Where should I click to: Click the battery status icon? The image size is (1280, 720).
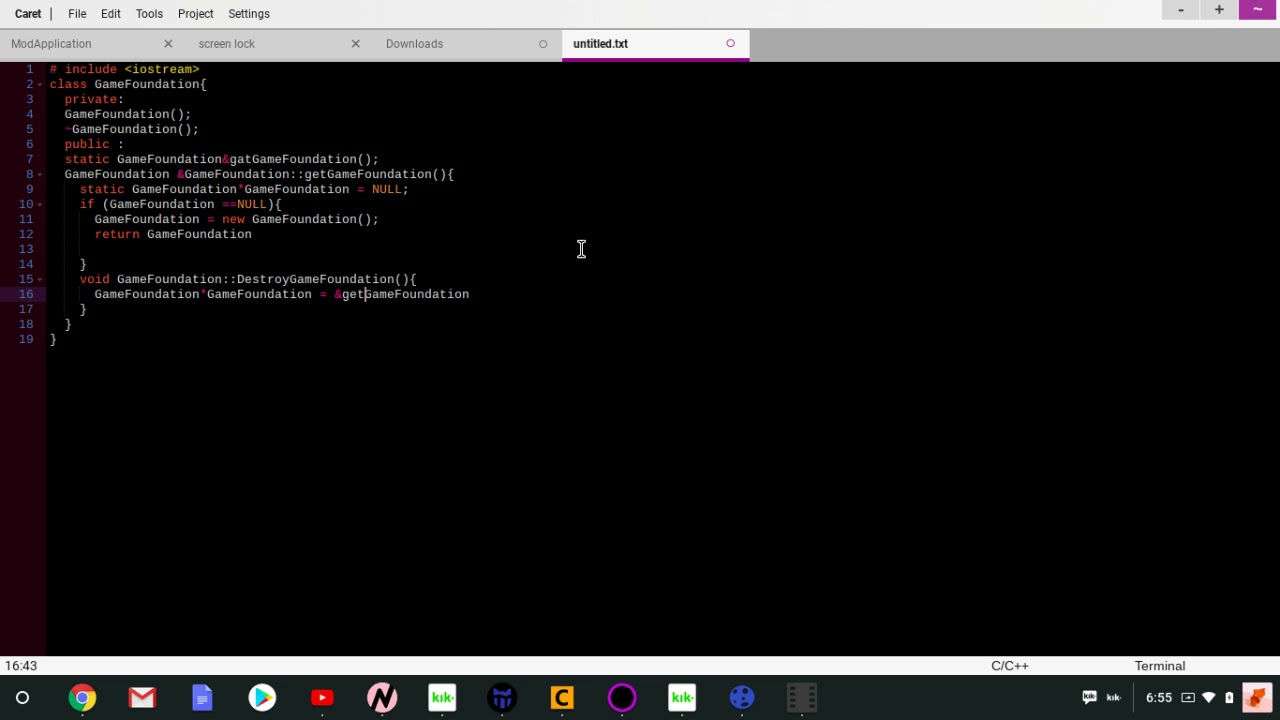[x=1229, y=697]
